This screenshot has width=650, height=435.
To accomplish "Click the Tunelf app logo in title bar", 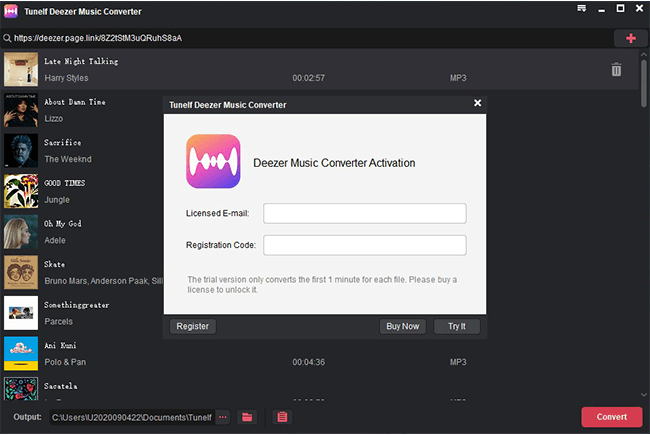I will point(11,11).
